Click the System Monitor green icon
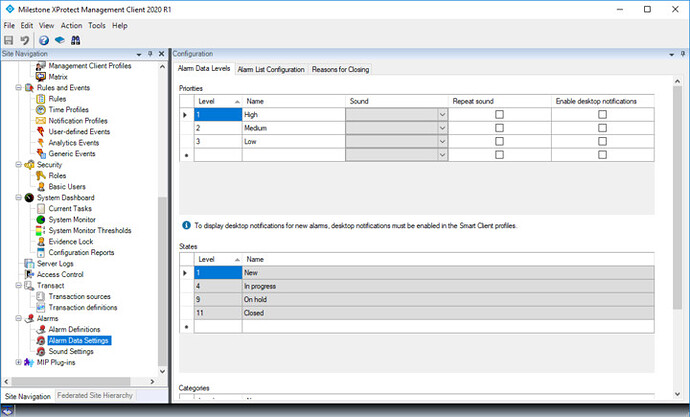Viewport: 690px width, 417px height. point(40,219)
